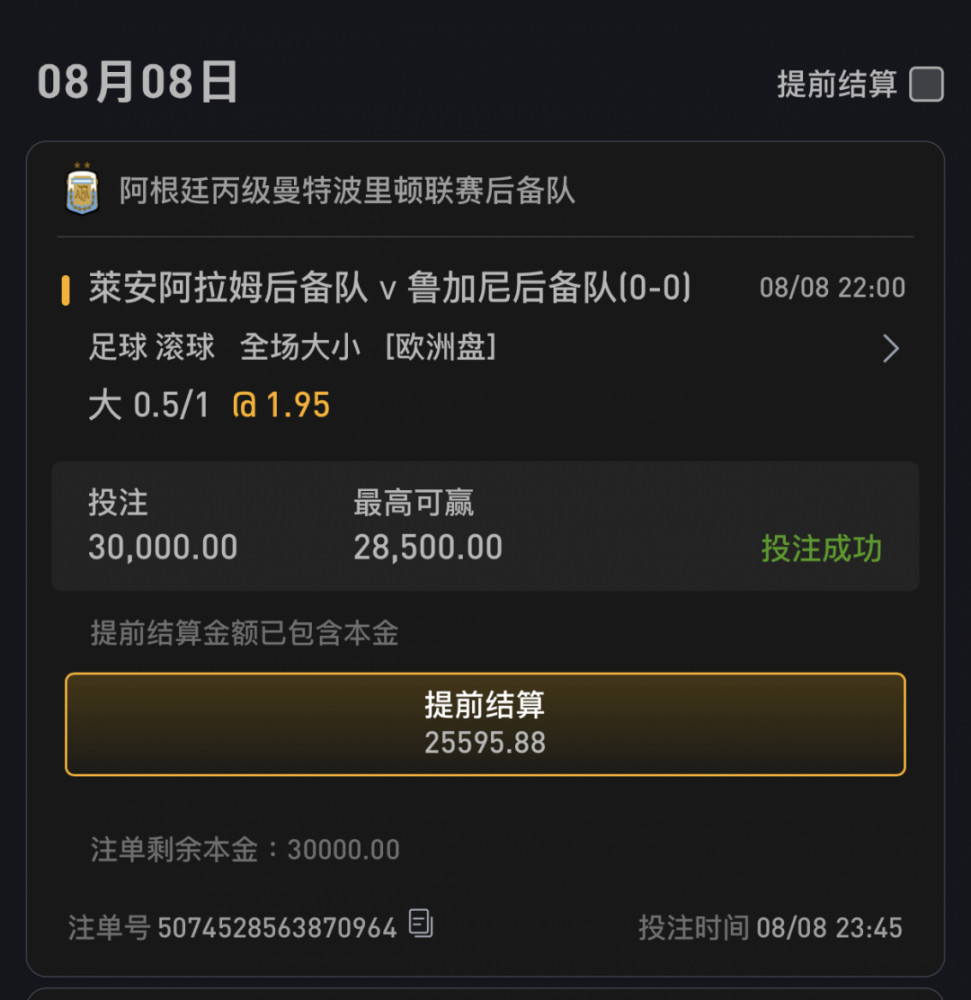Tap the 30,000.00 stake amount
971x1000 pixels.
point(163,547)
